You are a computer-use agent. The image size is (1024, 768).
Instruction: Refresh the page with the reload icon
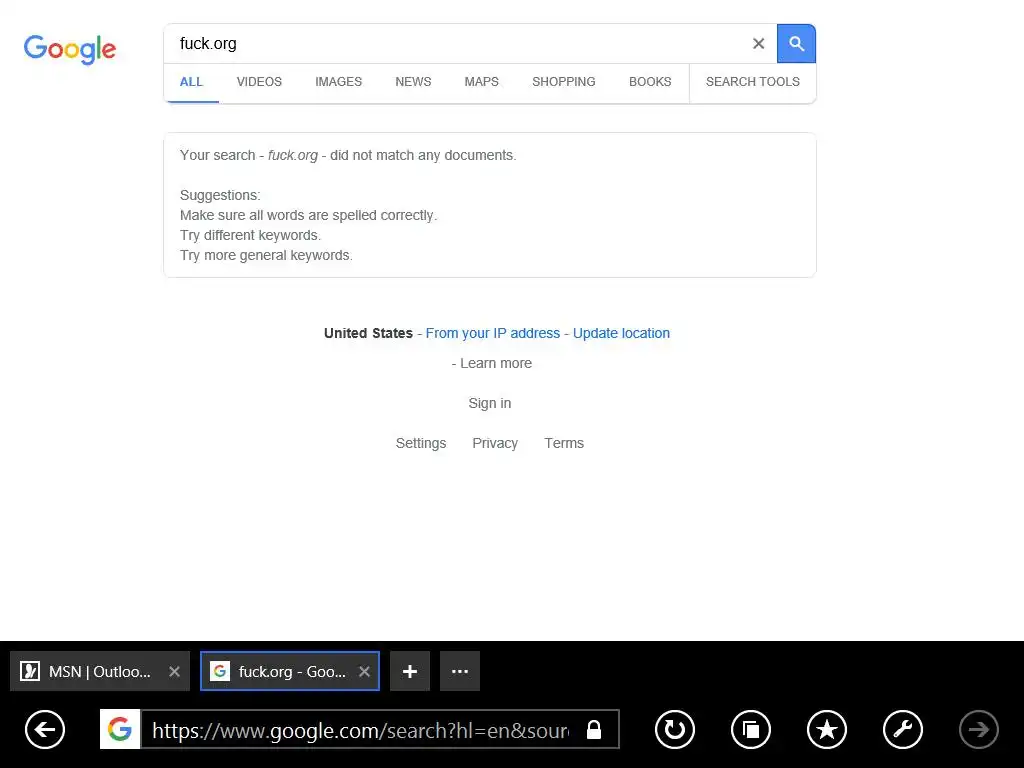(x=675, y=729)
